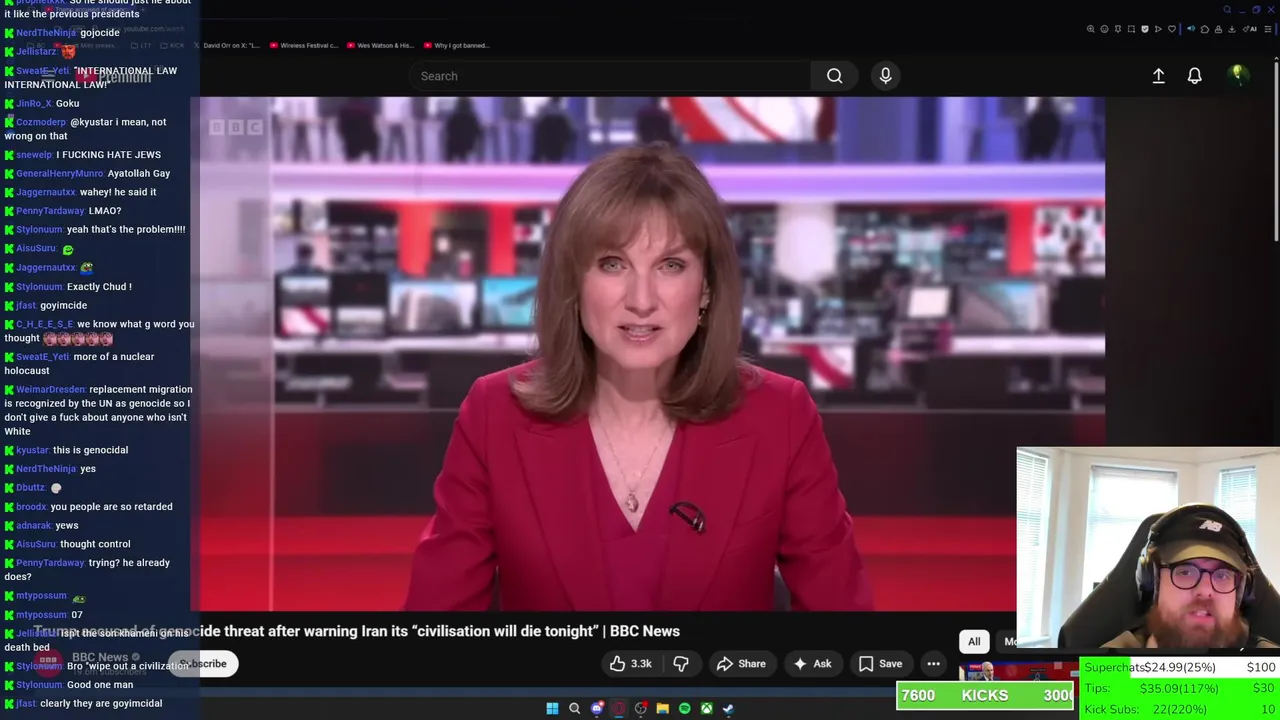
Task: Toggle the blue speaker tab audio icon
Action: pyautogui.click(x=1191, y=29)
